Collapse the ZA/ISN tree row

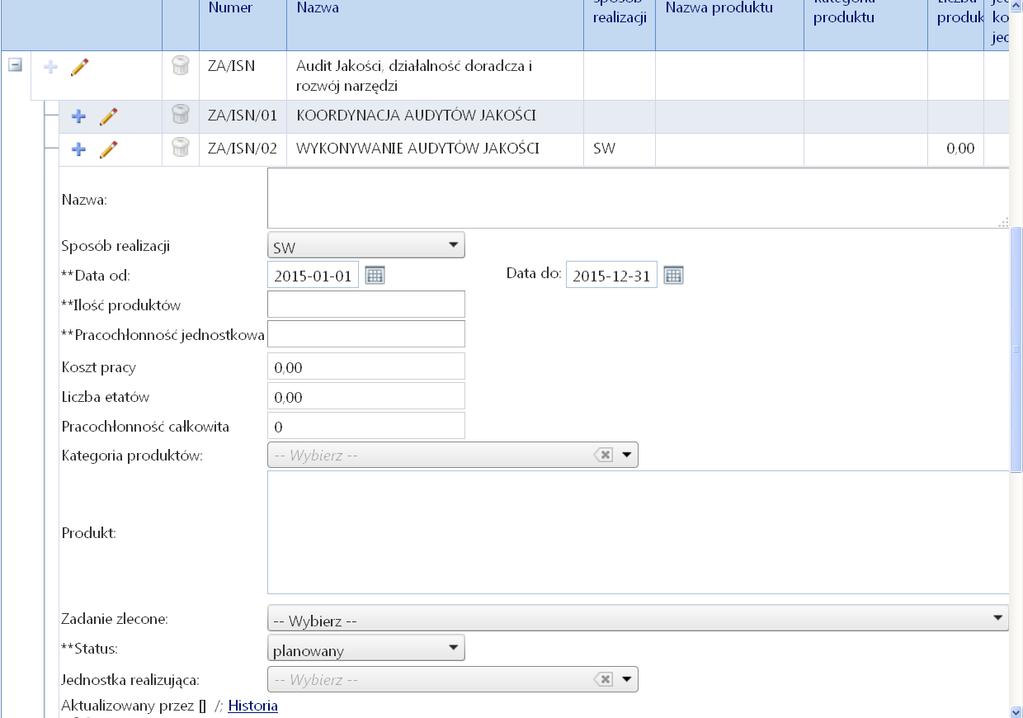coord(15,65)
